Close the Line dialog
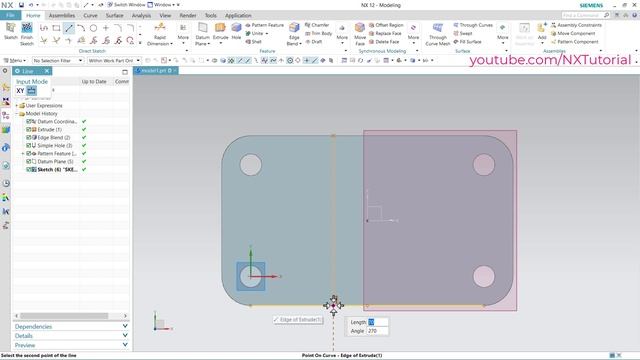 point(47,71)
